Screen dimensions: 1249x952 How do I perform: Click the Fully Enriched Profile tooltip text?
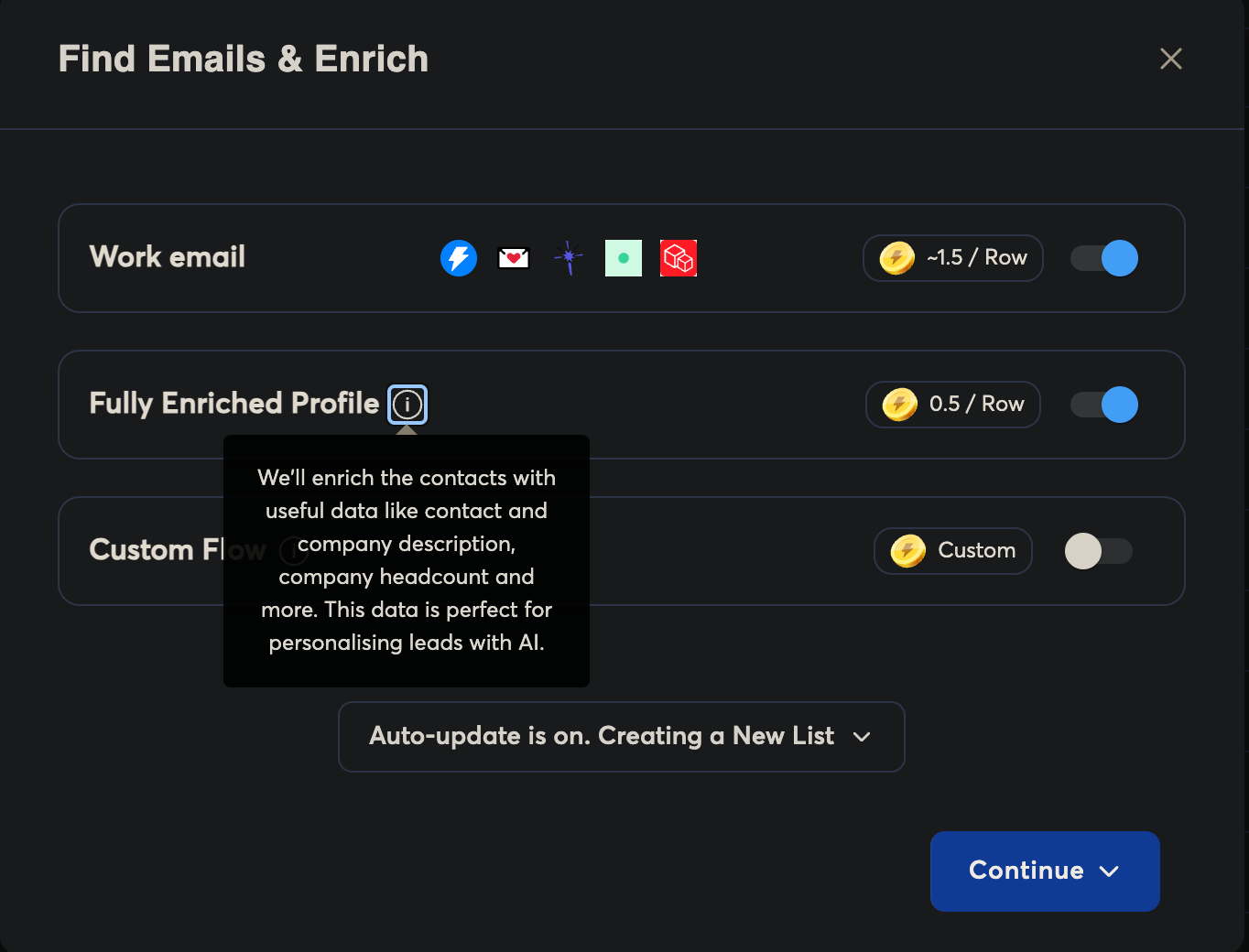[407, 560]
